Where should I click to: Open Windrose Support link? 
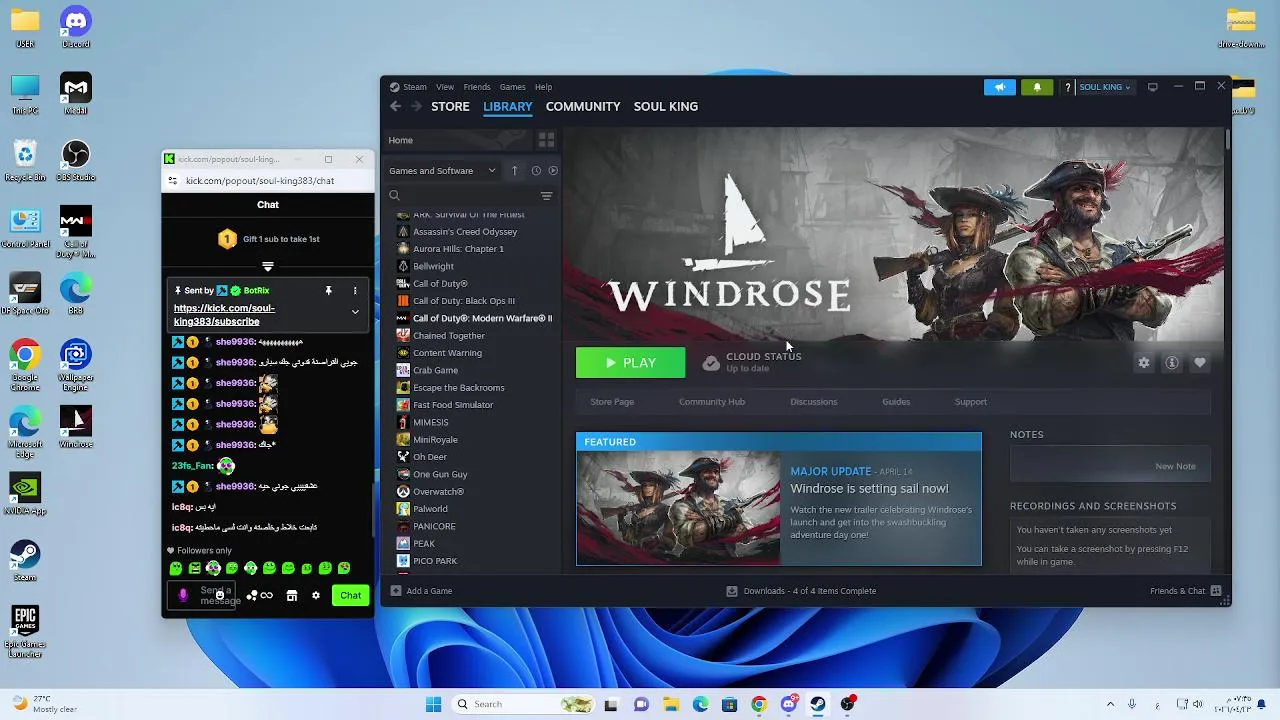click(971, 402)
